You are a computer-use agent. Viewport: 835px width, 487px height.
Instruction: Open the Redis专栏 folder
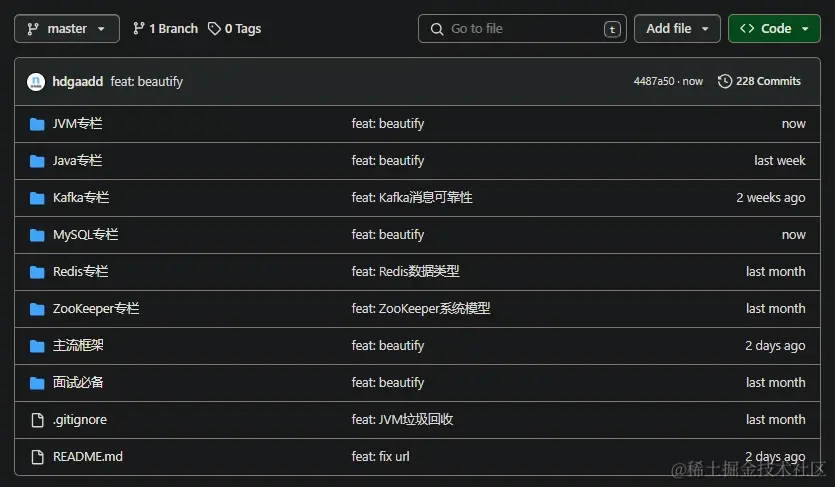(80, 272)
